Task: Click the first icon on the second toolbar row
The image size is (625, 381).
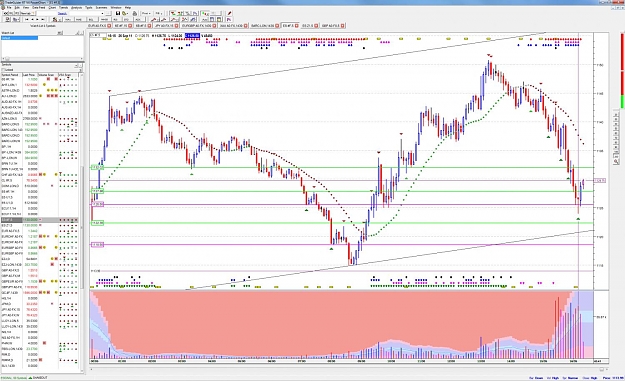Action: pos(7,19)
